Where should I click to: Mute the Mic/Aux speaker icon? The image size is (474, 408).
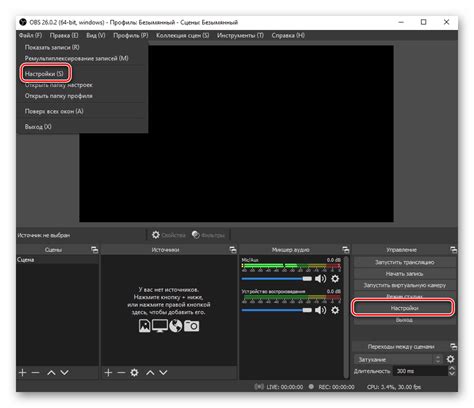coord(320,278)
